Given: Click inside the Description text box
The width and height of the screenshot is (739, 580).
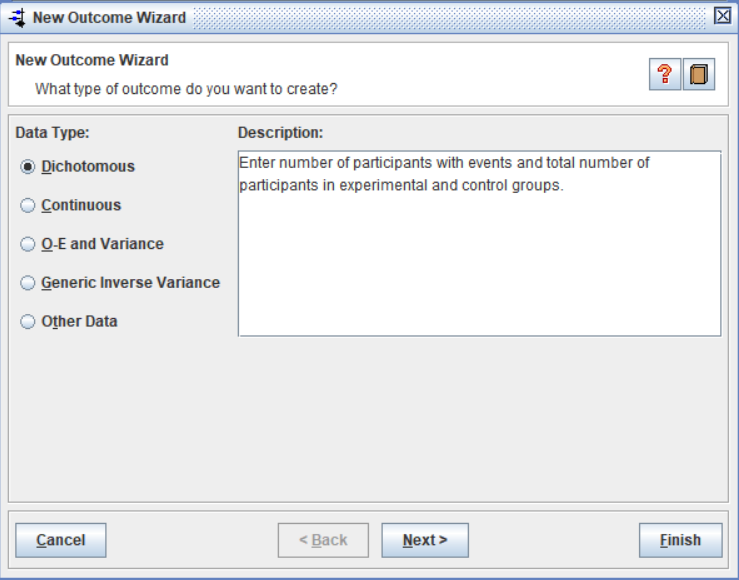Looking at the screenshot, I should click(x=479, y=260).
